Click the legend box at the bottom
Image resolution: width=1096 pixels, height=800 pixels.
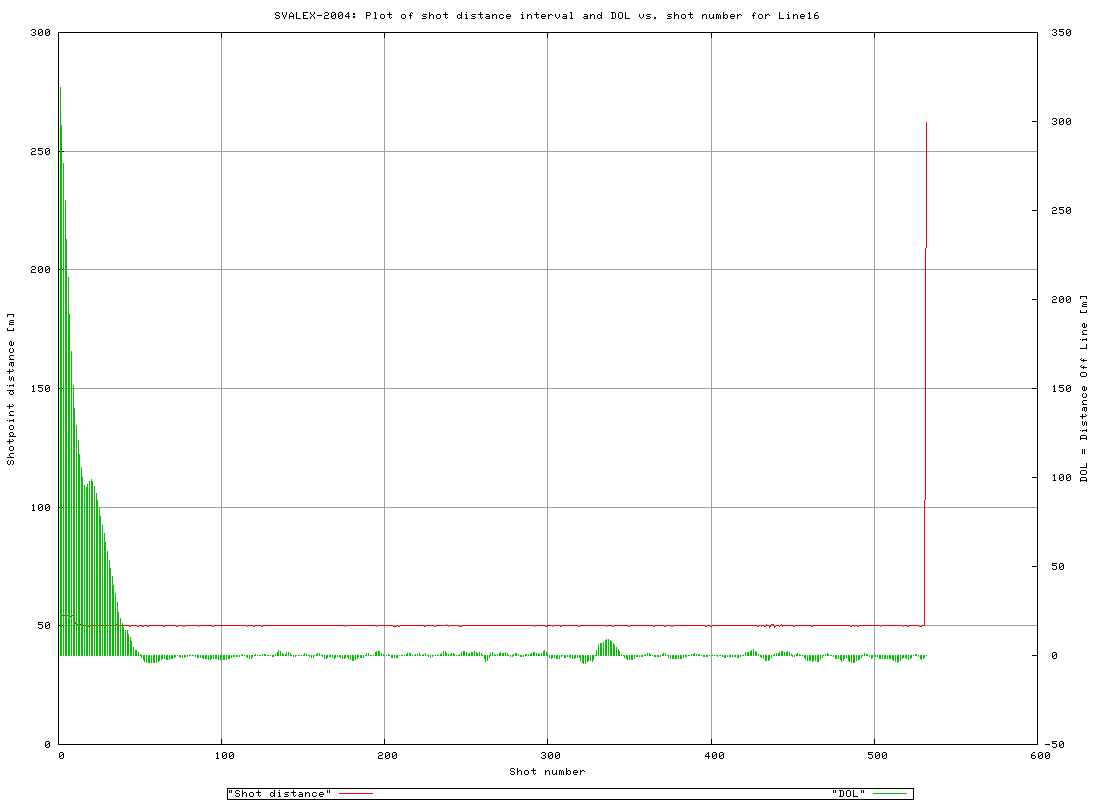click(x=570, y=791)
